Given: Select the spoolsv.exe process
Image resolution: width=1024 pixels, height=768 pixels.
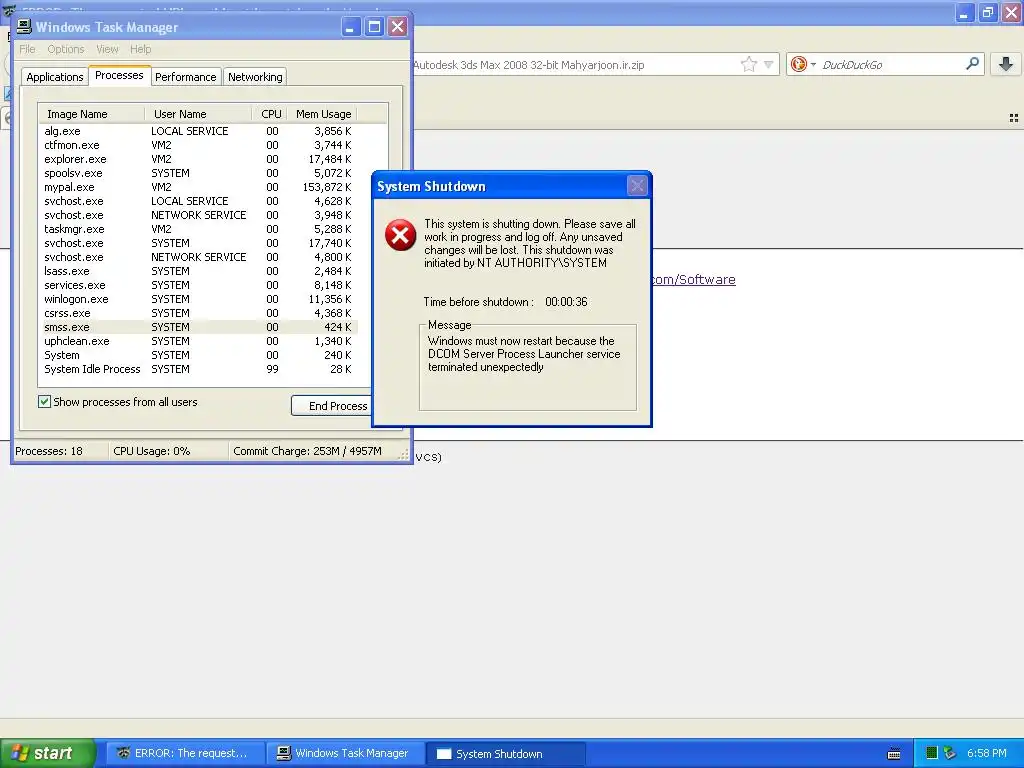Looking at the screenshot, I should tap(199, 173).
